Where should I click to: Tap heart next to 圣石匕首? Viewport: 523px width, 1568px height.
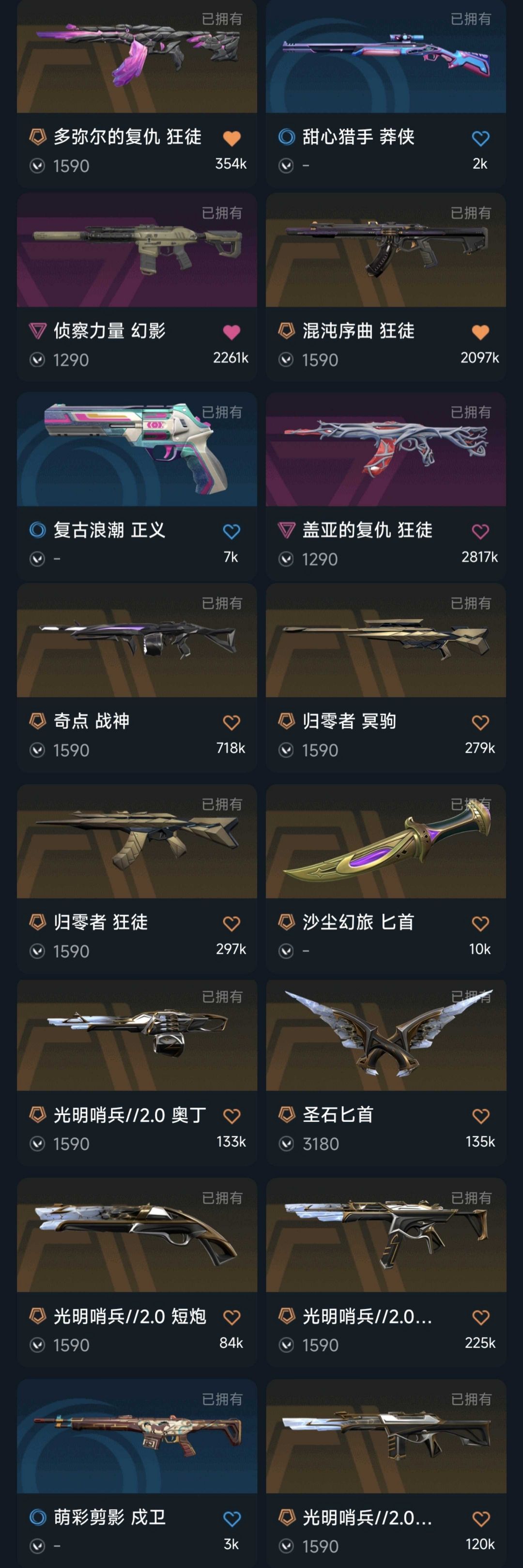pyautogui.click(x=480, y=1116)
